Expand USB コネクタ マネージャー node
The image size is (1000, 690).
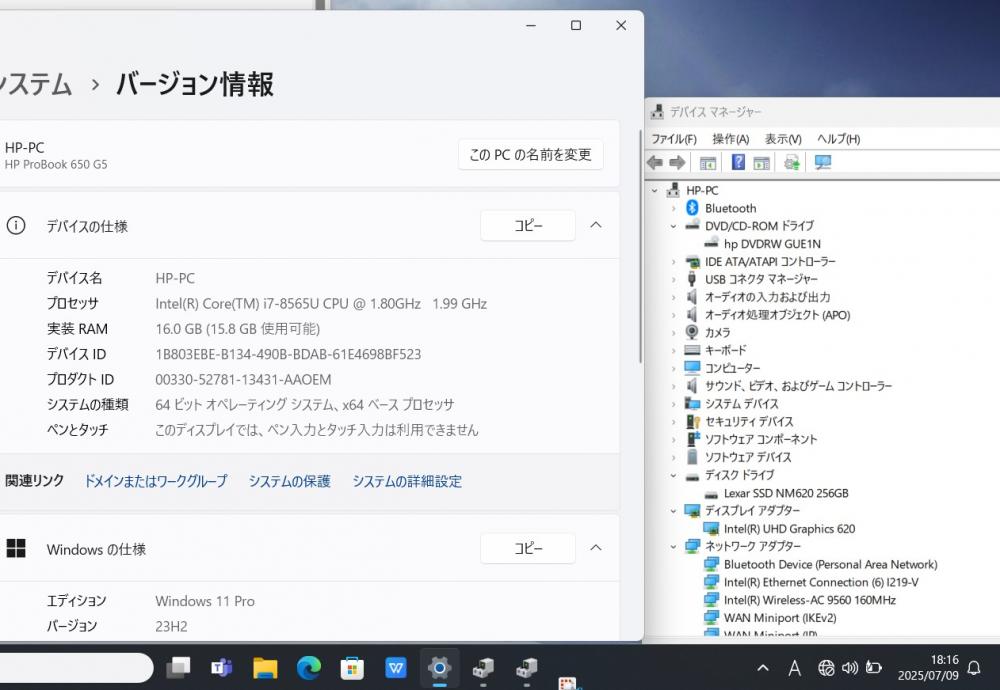tap(673, 279)
